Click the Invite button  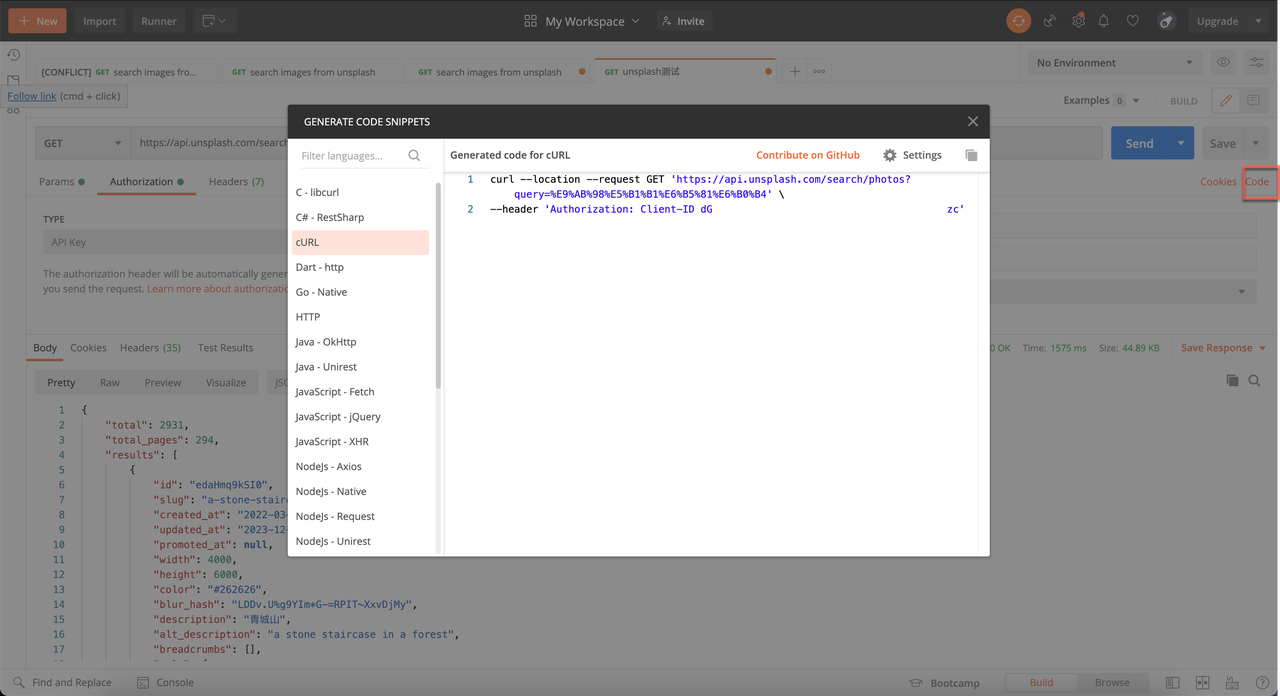[x=683, y=21]
